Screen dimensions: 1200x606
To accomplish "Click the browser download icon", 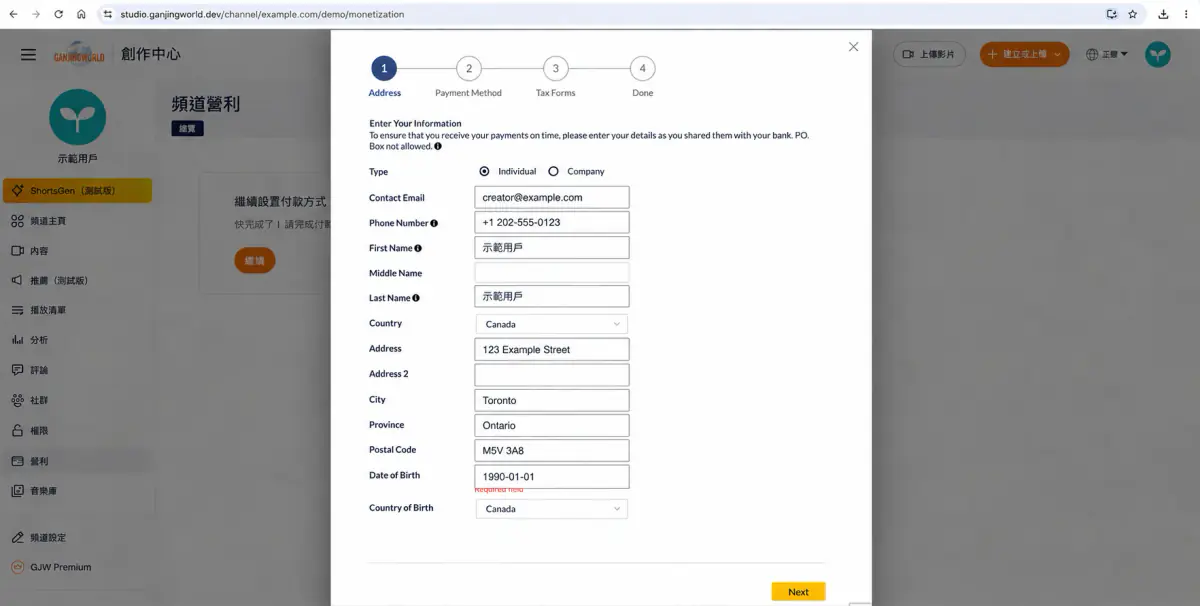I will (1164, 15).
